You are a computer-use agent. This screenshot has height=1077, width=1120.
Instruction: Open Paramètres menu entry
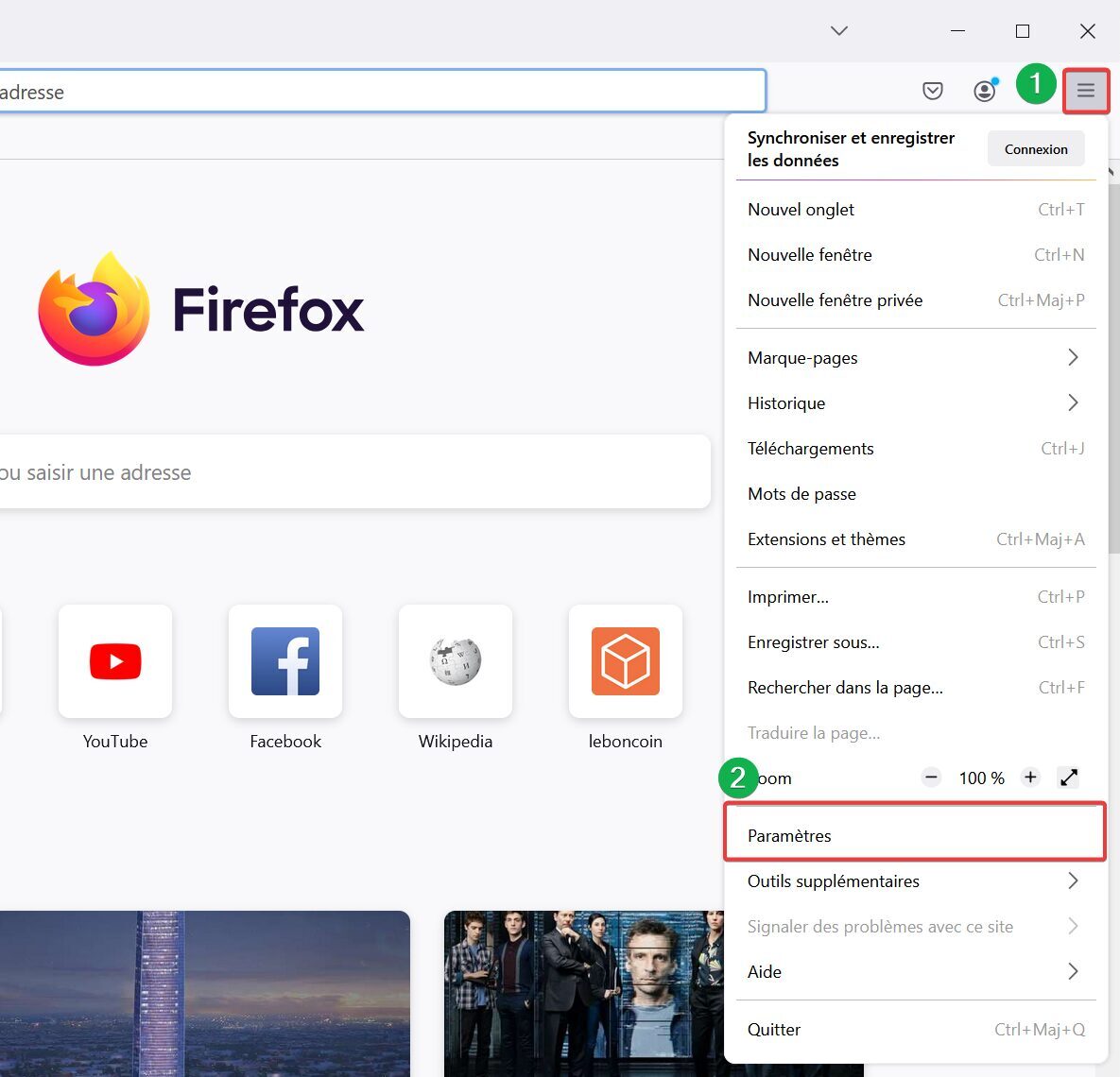(x=916, y=835)
